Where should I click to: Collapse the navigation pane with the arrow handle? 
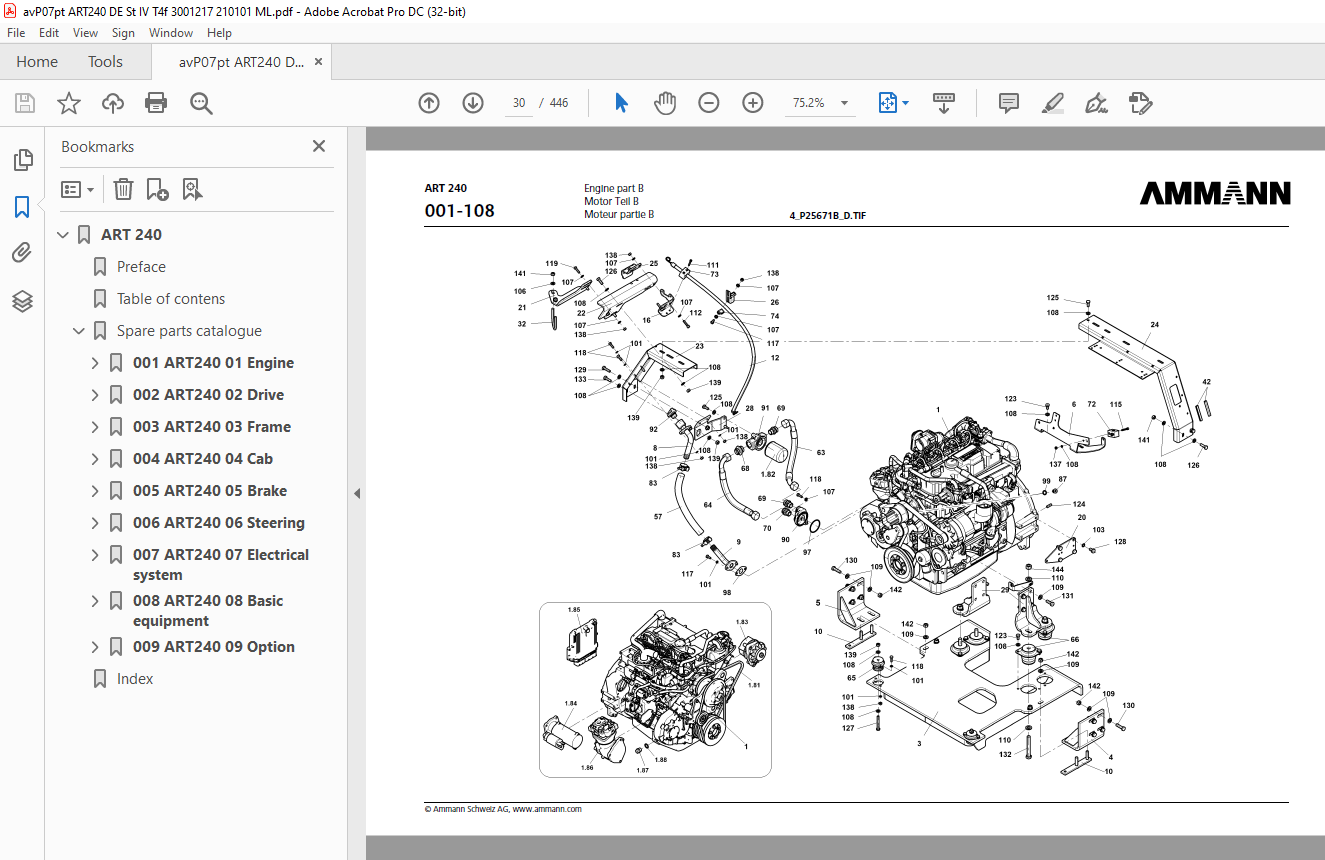(357, 494)
